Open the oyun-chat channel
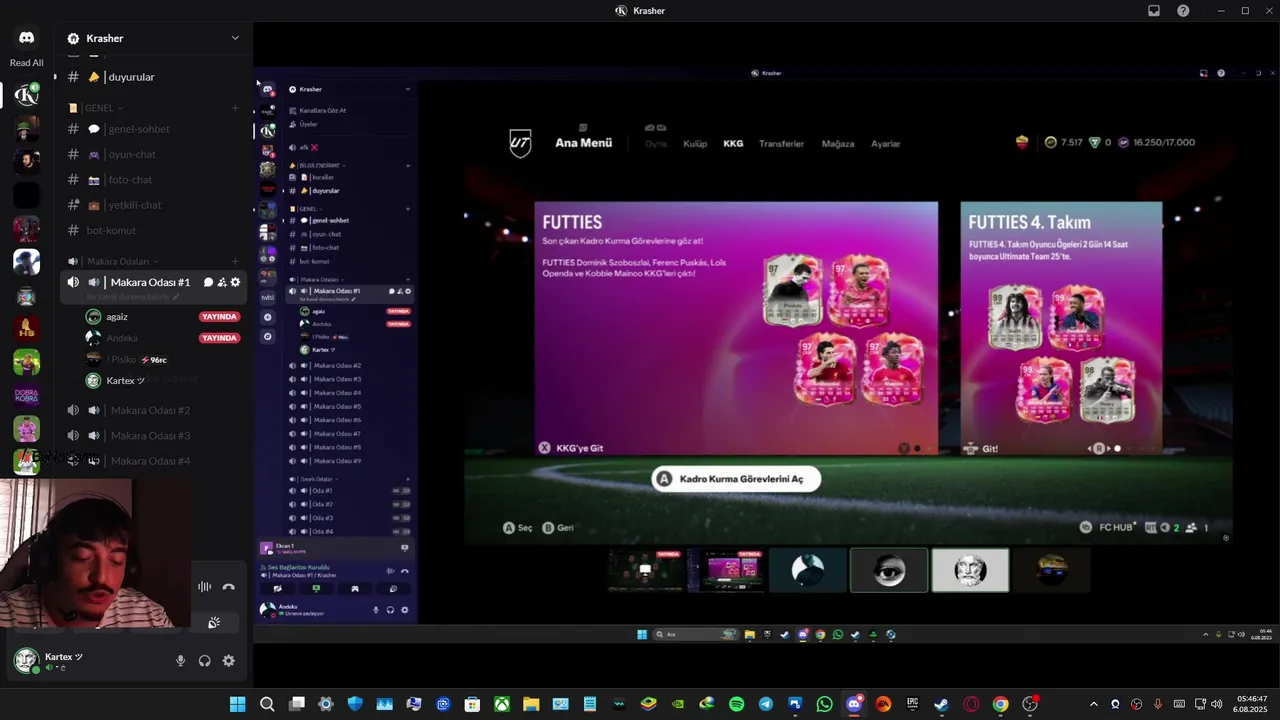1280x720 pixels. (154, 155)
